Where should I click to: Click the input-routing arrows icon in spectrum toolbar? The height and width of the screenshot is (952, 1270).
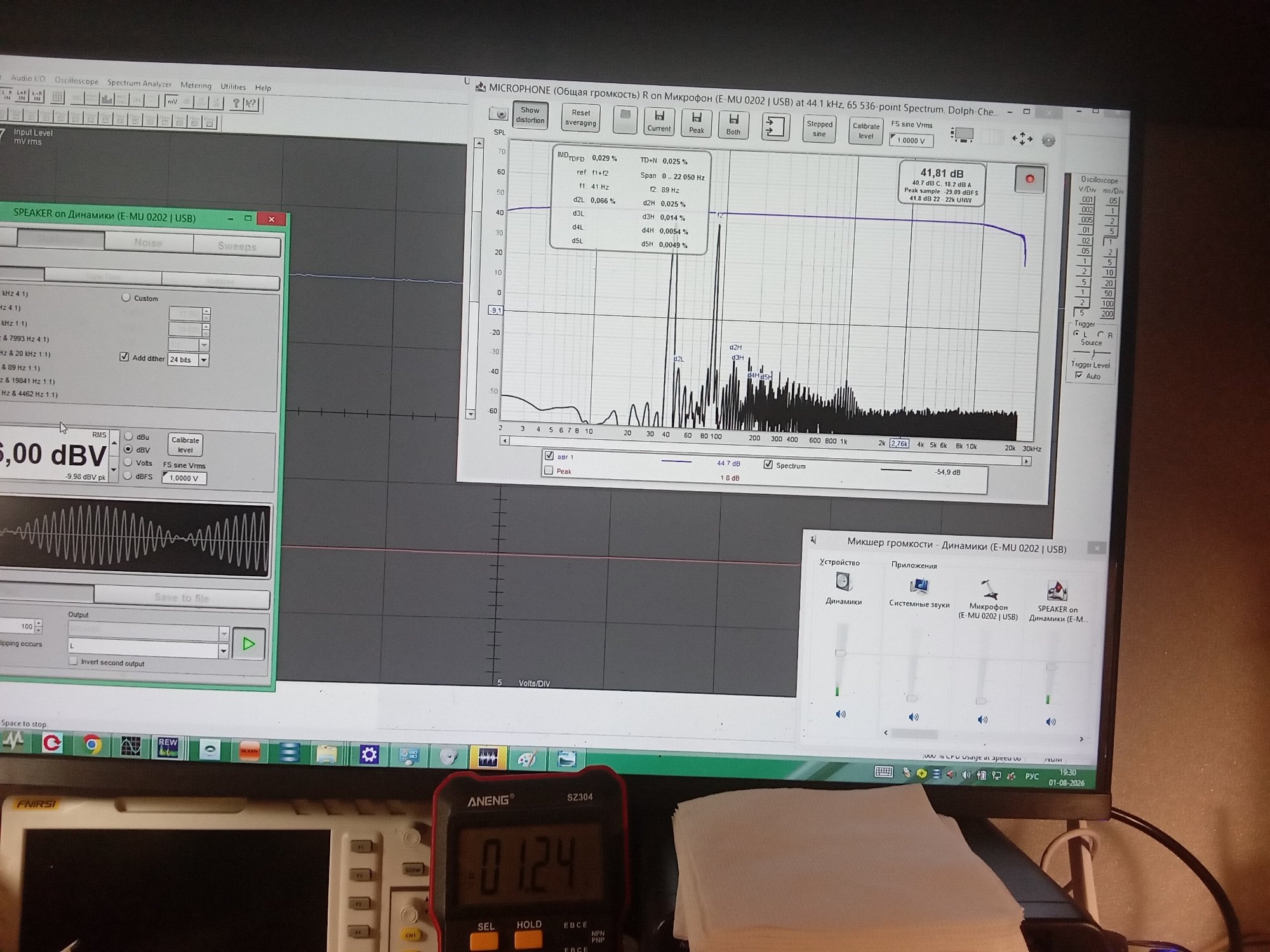(775, 127)
